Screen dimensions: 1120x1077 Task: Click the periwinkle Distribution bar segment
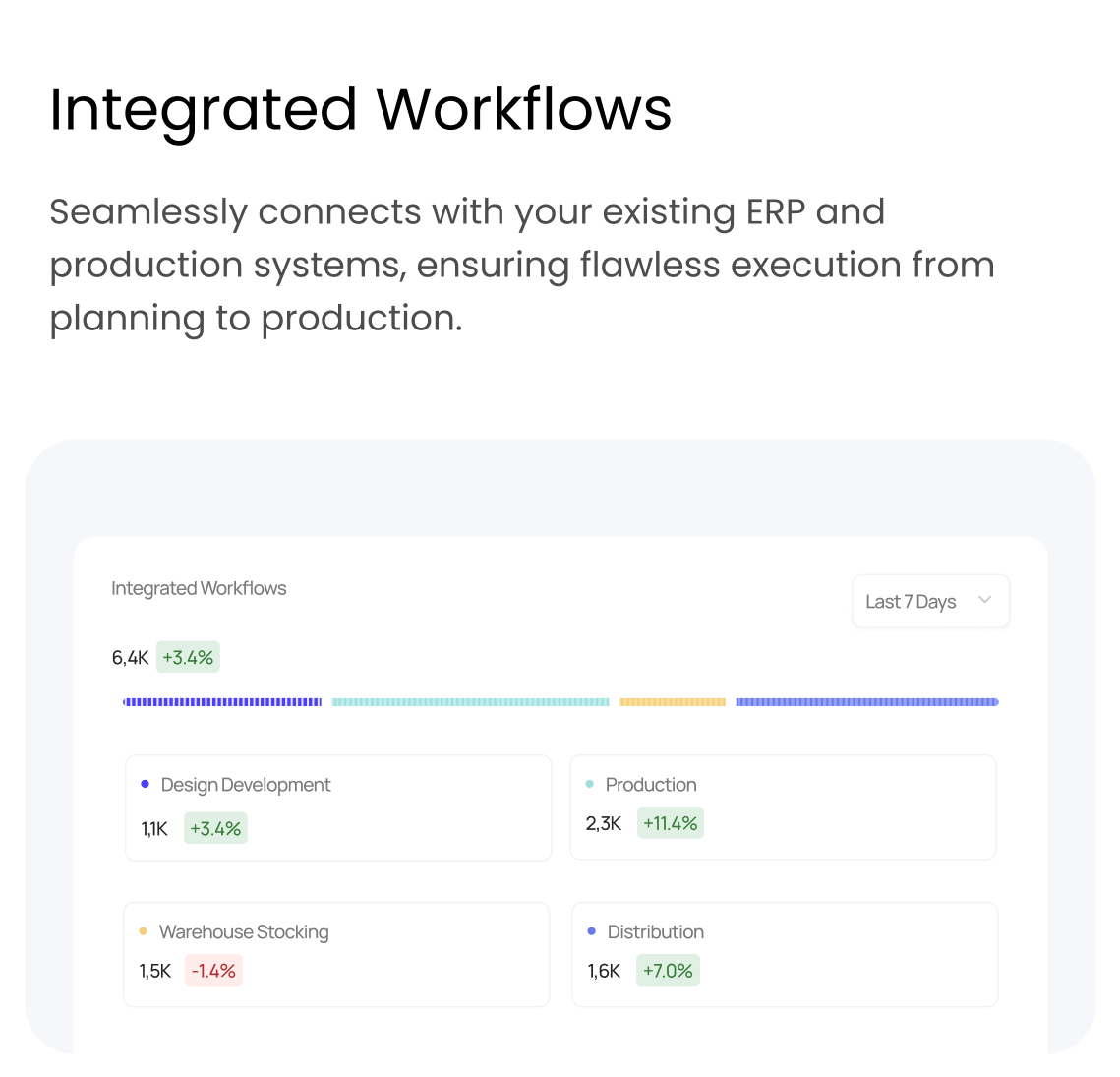[866, 702]
